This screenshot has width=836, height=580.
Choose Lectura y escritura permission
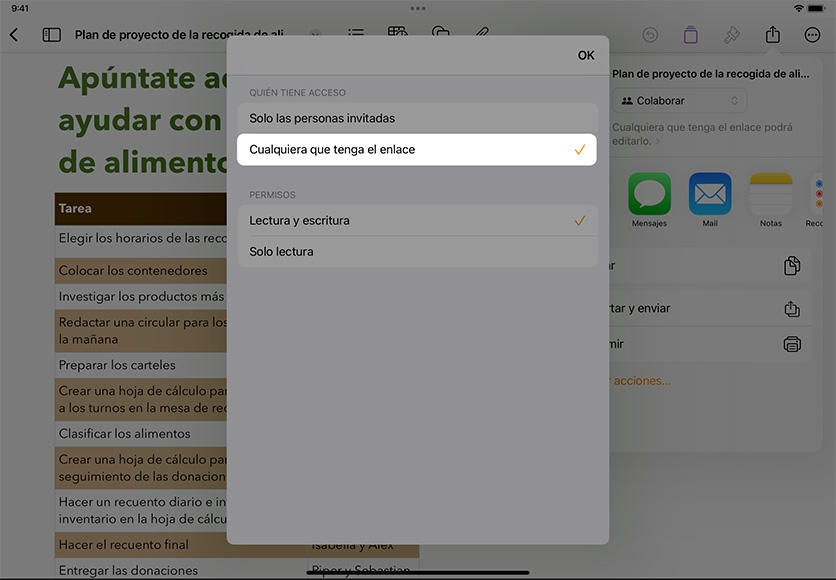click(x=417, y=221)
